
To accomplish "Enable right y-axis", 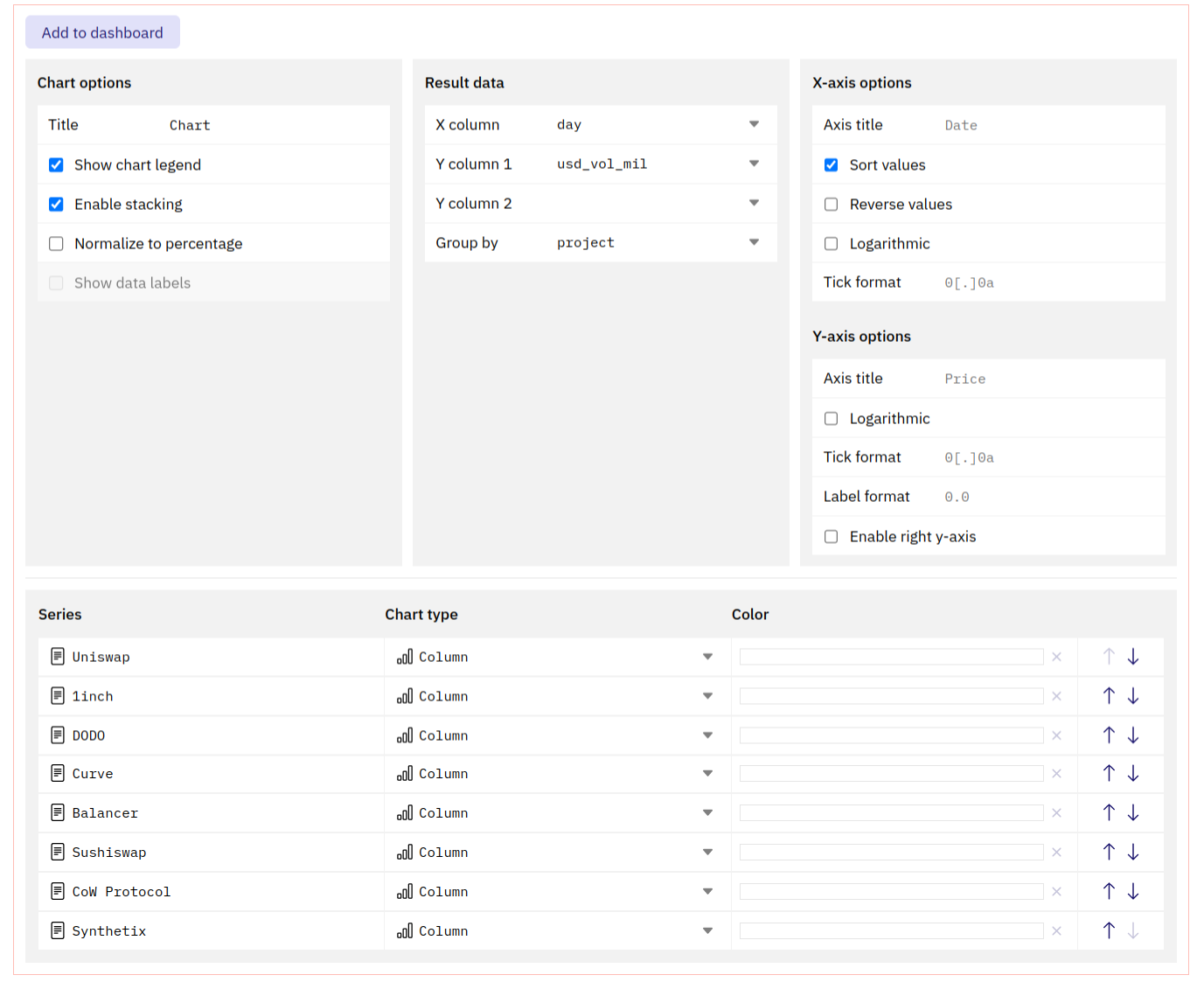I will click(831, 536).
